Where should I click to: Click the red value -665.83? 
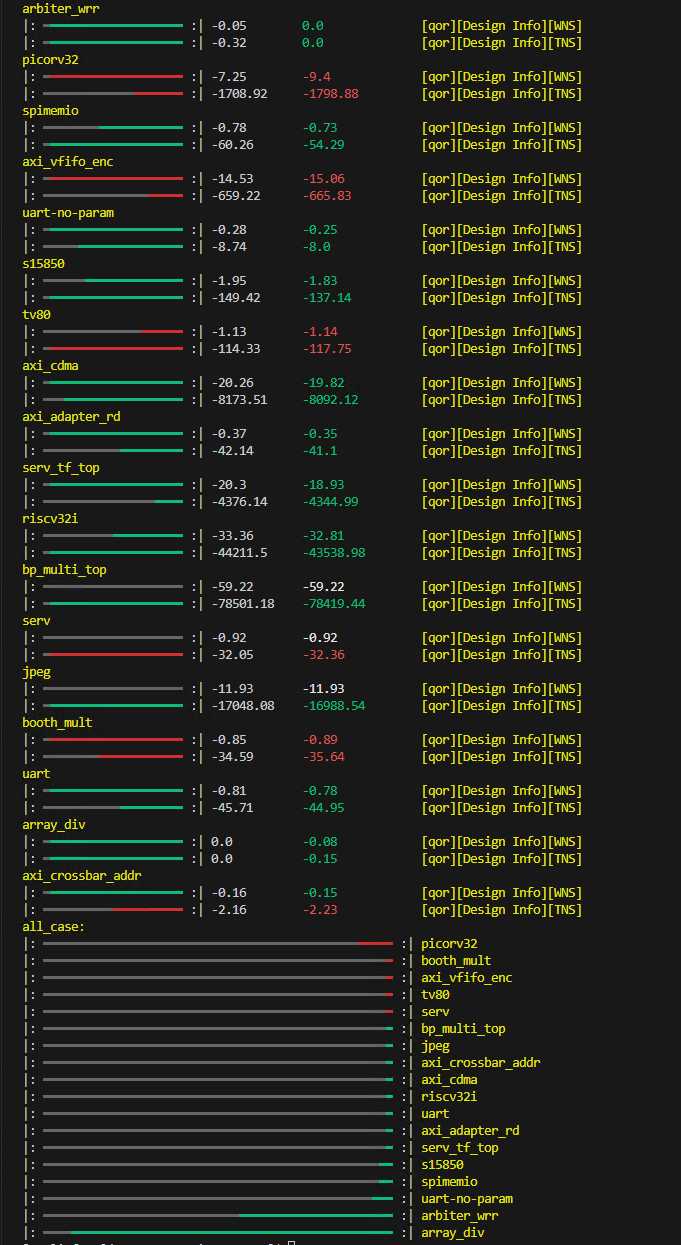(x=326, y=196)
